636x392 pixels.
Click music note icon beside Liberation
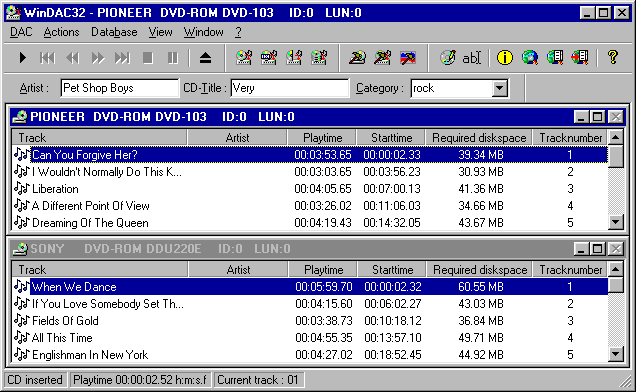(x=21, y=189)
